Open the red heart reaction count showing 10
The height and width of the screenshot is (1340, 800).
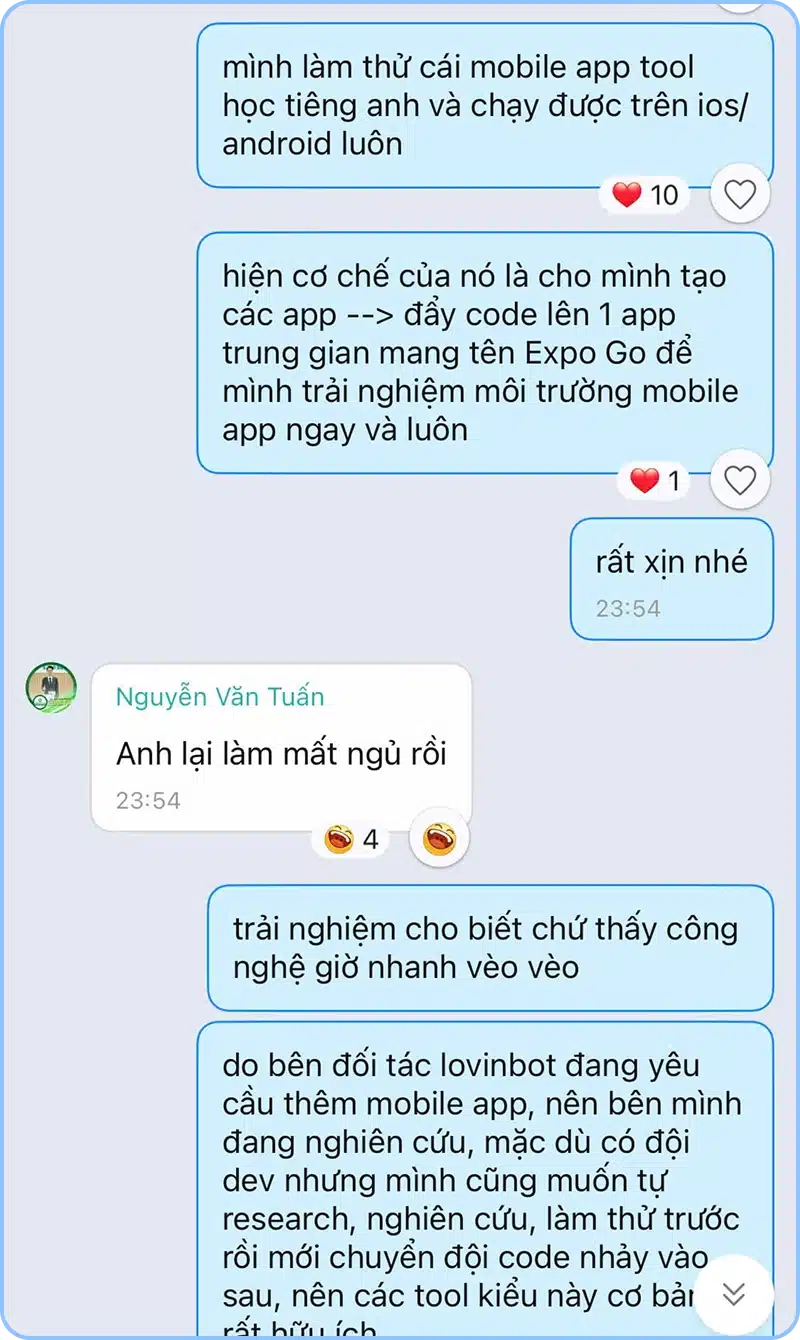(646, 195)
